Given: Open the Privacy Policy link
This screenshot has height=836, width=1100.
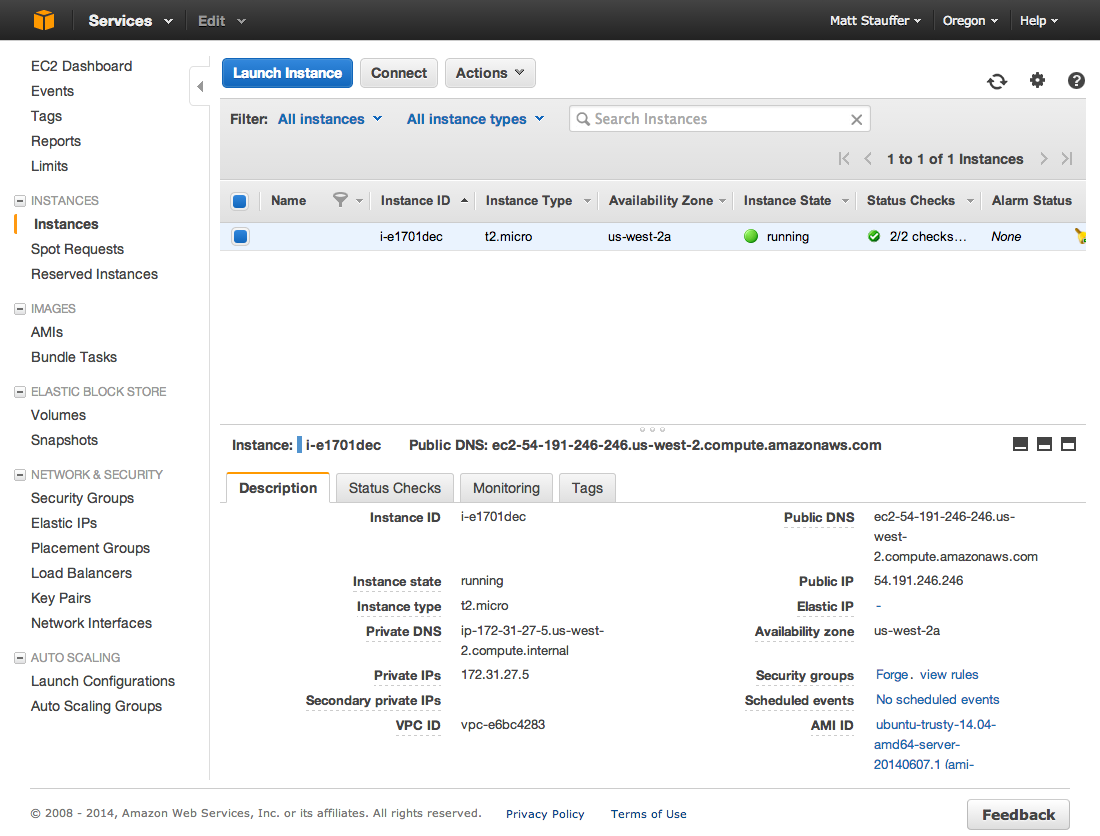Looking at the screenshot, I should [x=545, y=814].
